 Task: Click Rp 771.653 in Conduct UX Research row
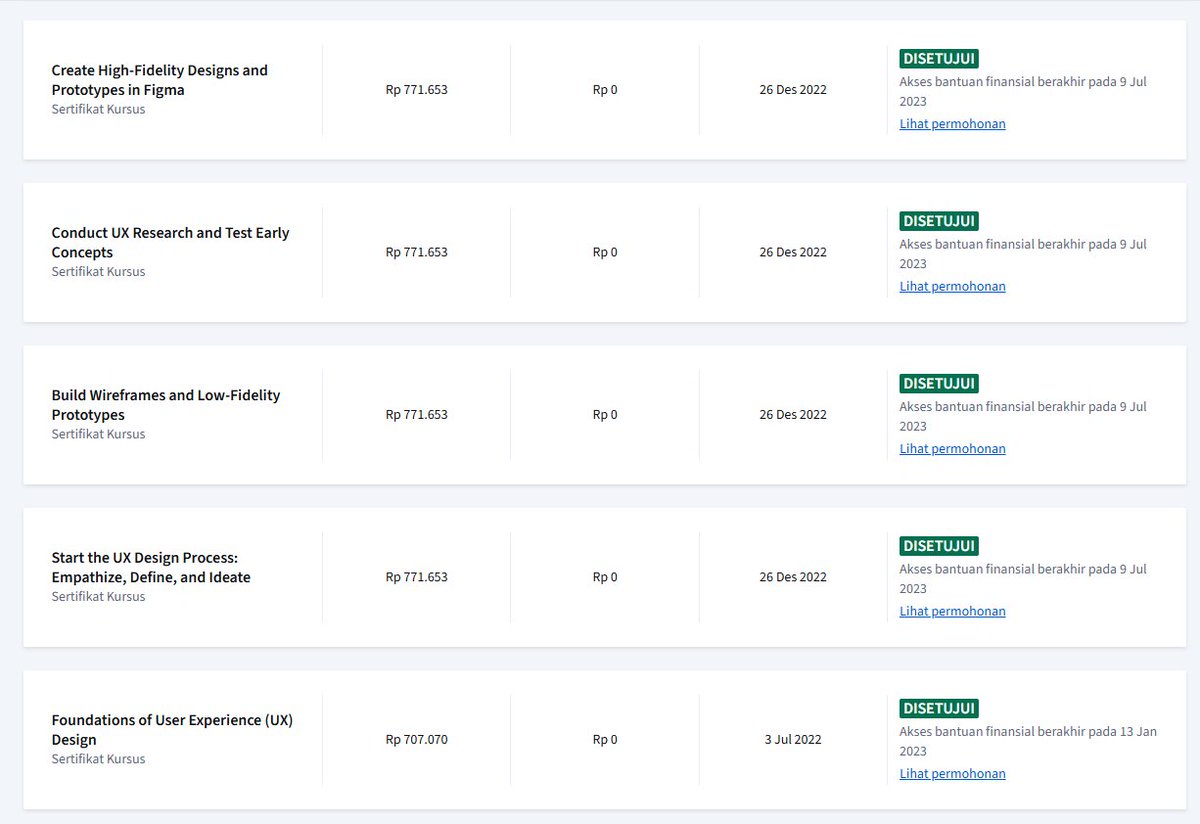point(416,252)
